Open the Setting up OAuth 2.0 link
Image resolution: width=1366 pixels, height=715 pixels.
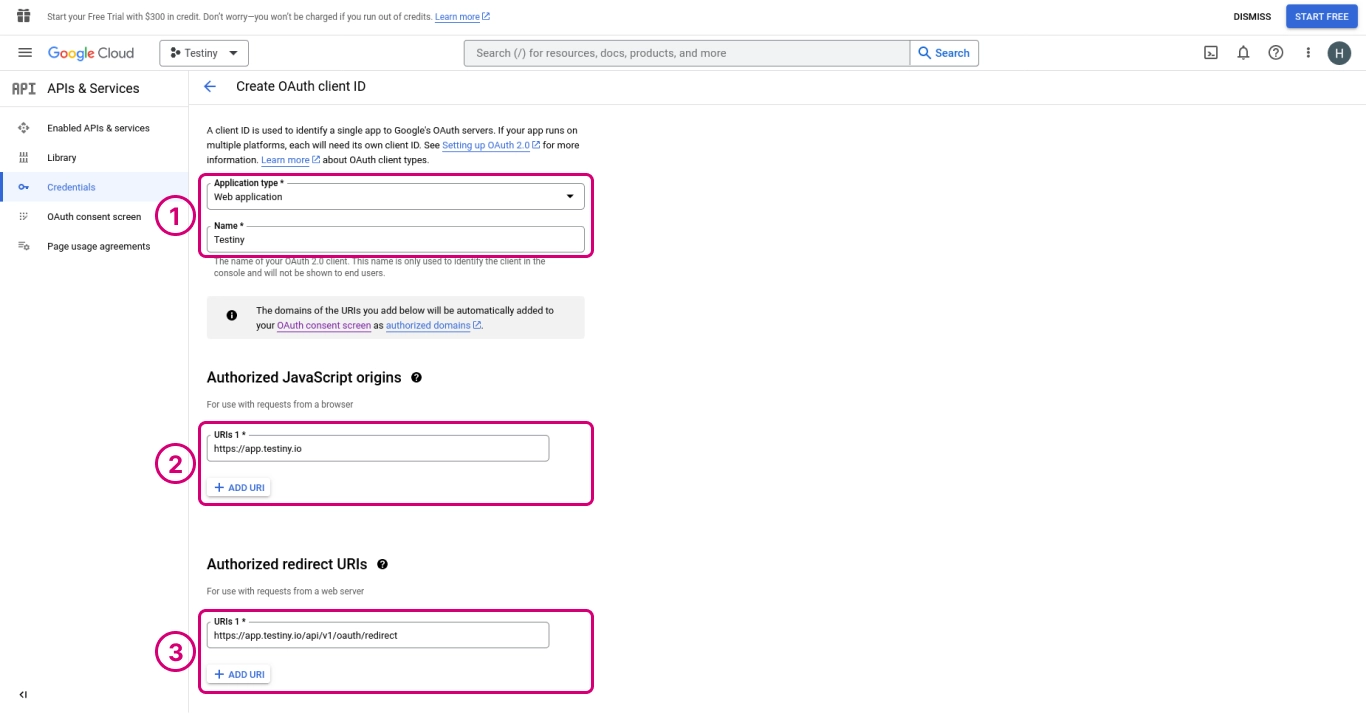pos(486,145)
